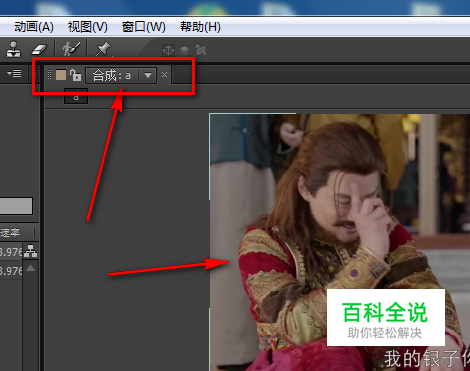Select the Roto Brush tool
Image resolution: width=470 pixels, height=371 pixels.
71,49
